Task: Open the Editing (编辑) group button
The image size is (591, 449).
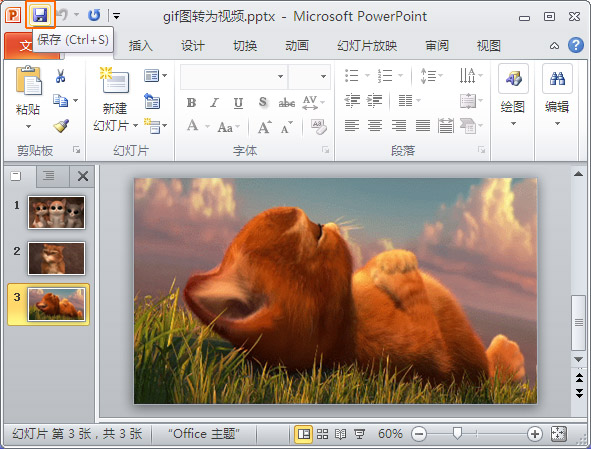Action: click(x=557, y=96)
